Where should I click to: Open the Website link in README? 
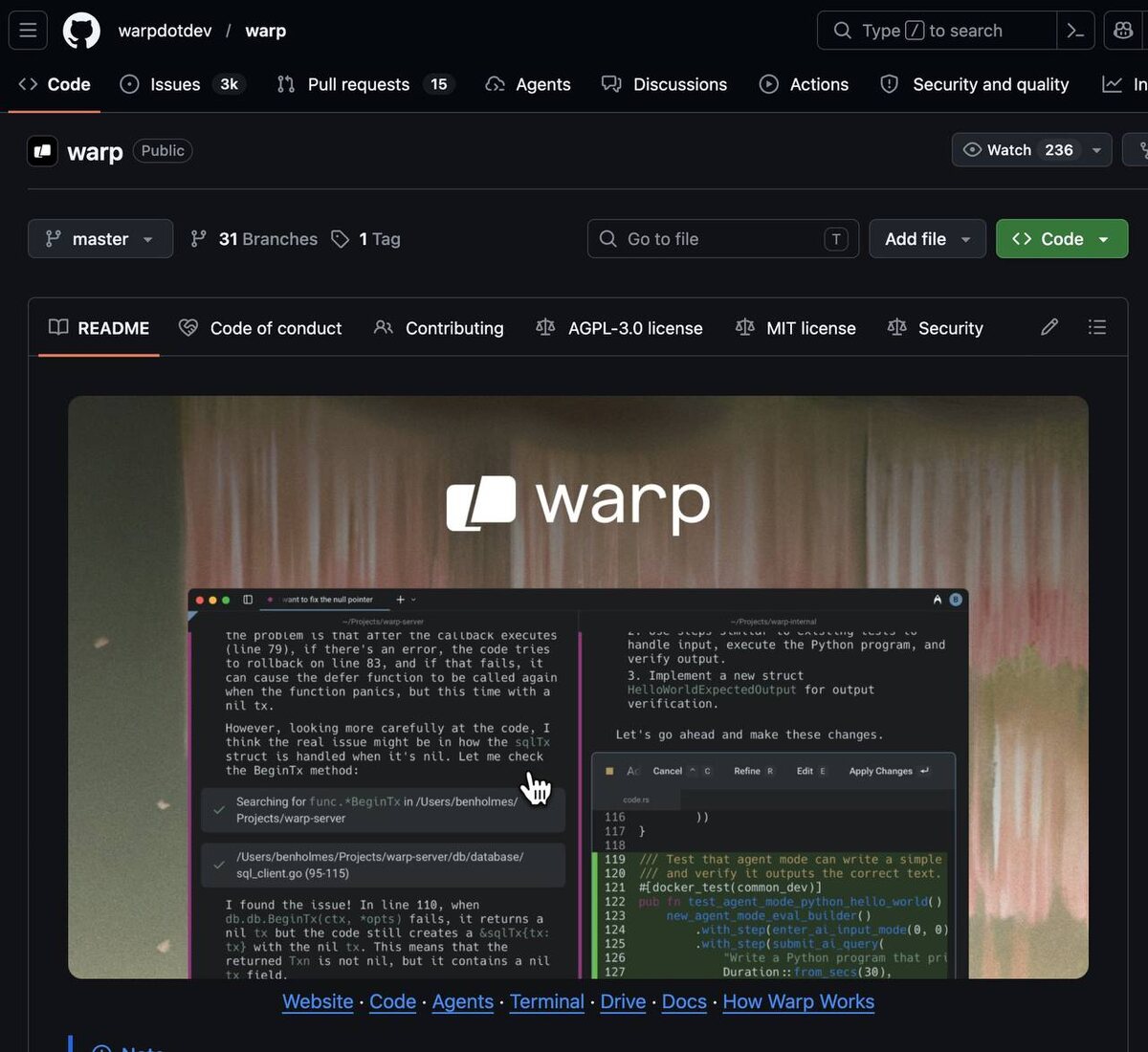(x=318, y=1001)
